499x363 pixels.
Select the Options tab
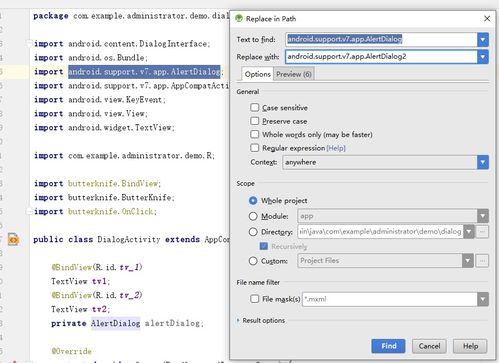tap(257, 74)
